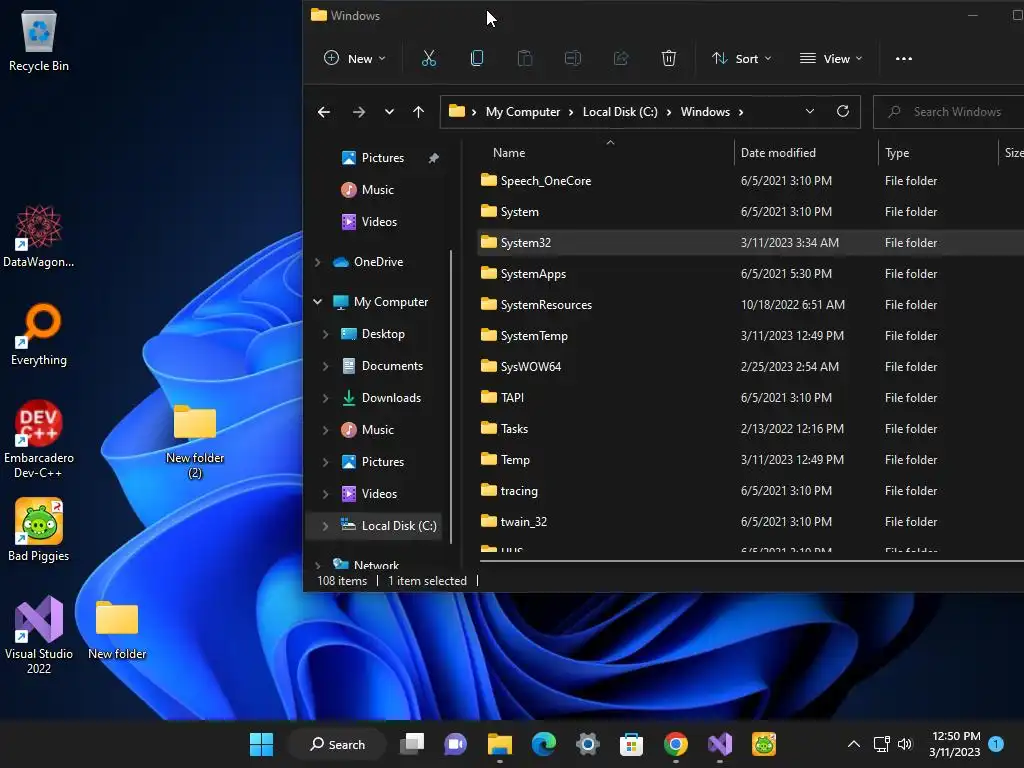Open the Settings gear in taskbar
The height and width of the screenshot is (768, 1024).
click(588, 744)
